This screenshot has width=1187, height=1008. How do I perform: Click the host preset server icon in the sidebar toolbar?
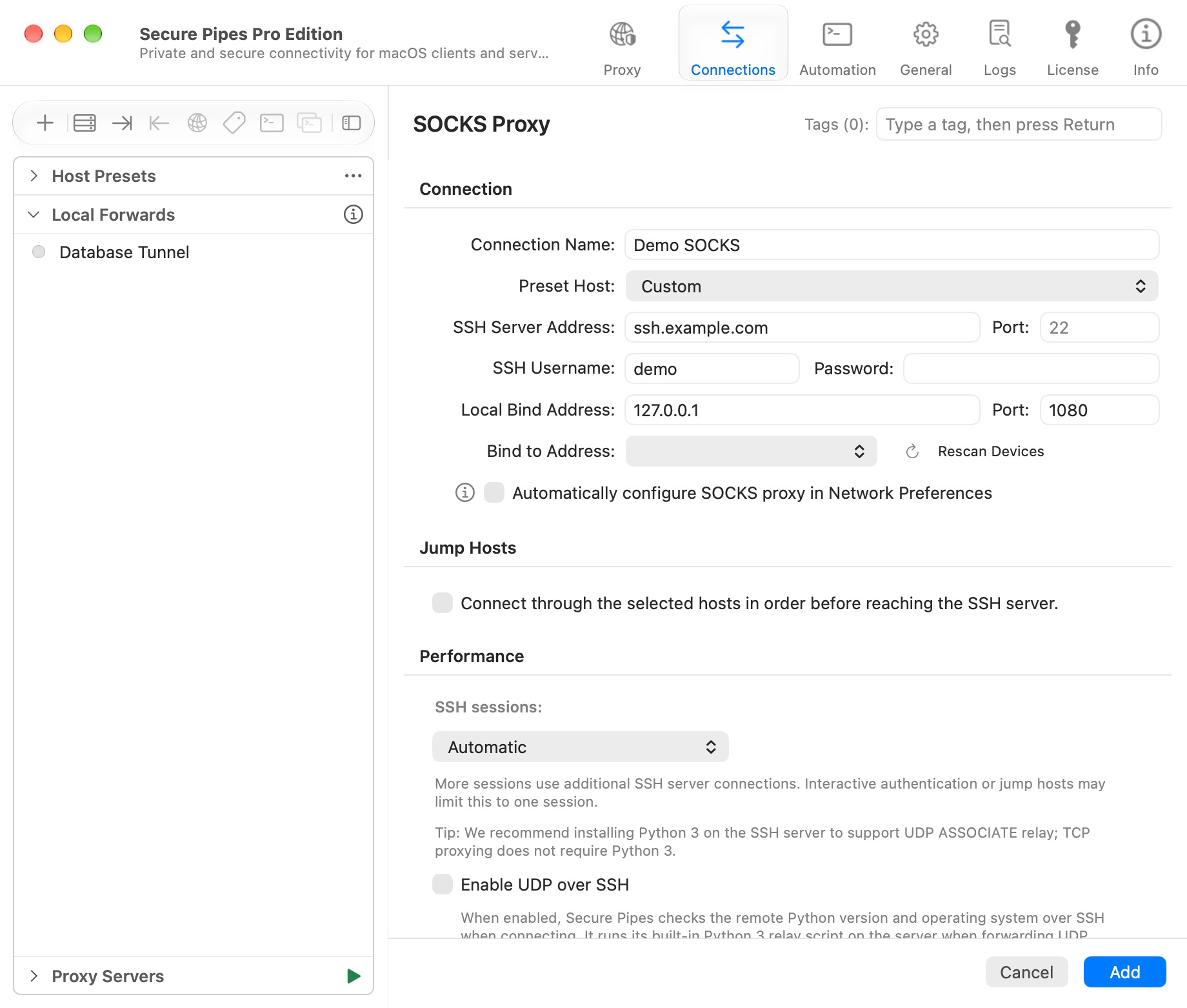point(85,123)
